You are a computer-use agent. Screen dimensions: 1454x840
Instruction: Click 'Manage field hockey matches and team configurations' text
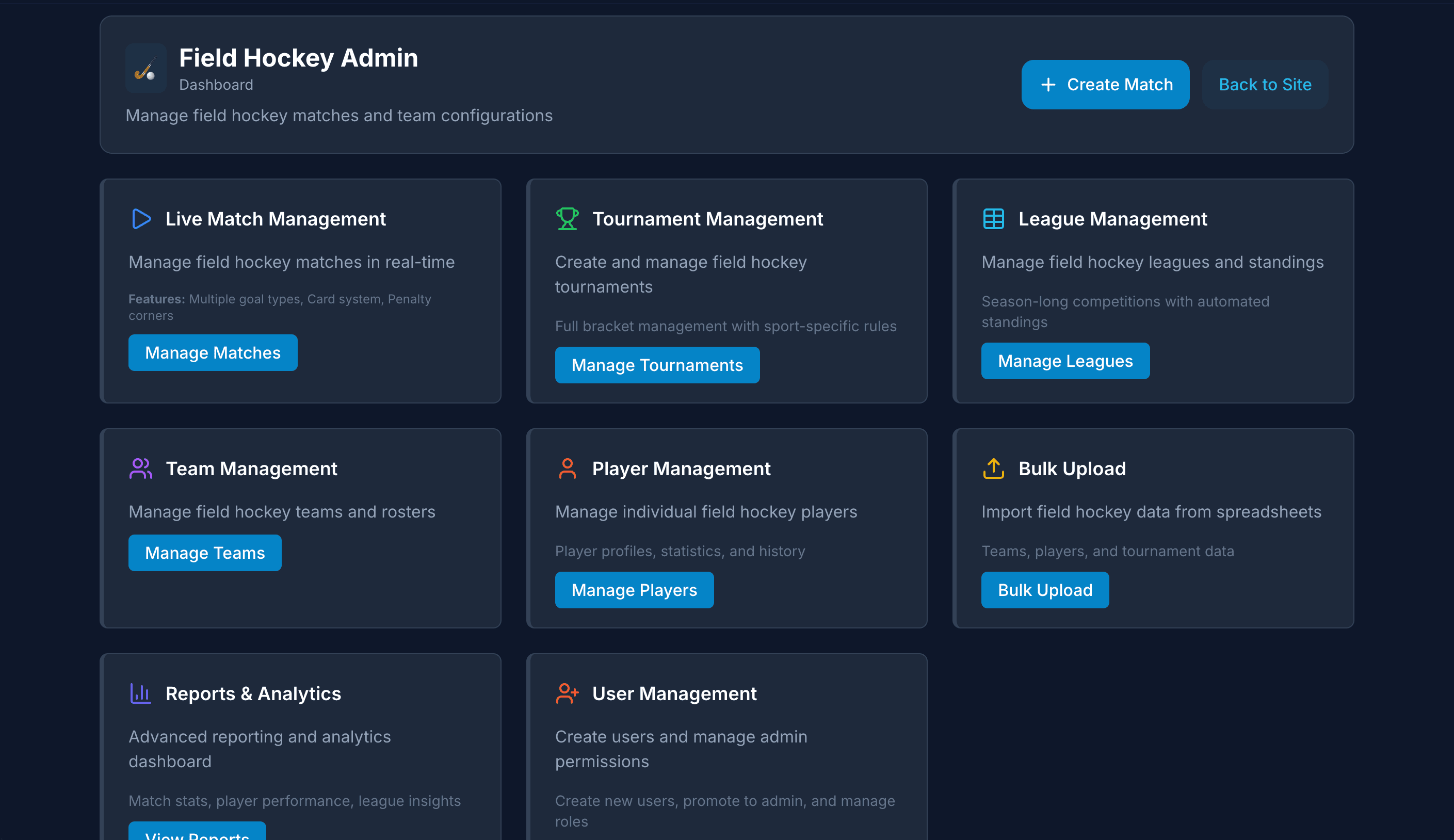point(339,116)
